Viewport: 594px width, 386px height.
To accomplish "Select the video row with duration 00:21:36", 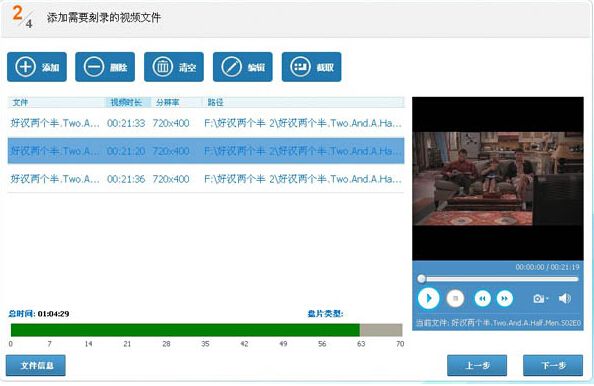I will tap(206, 179).
